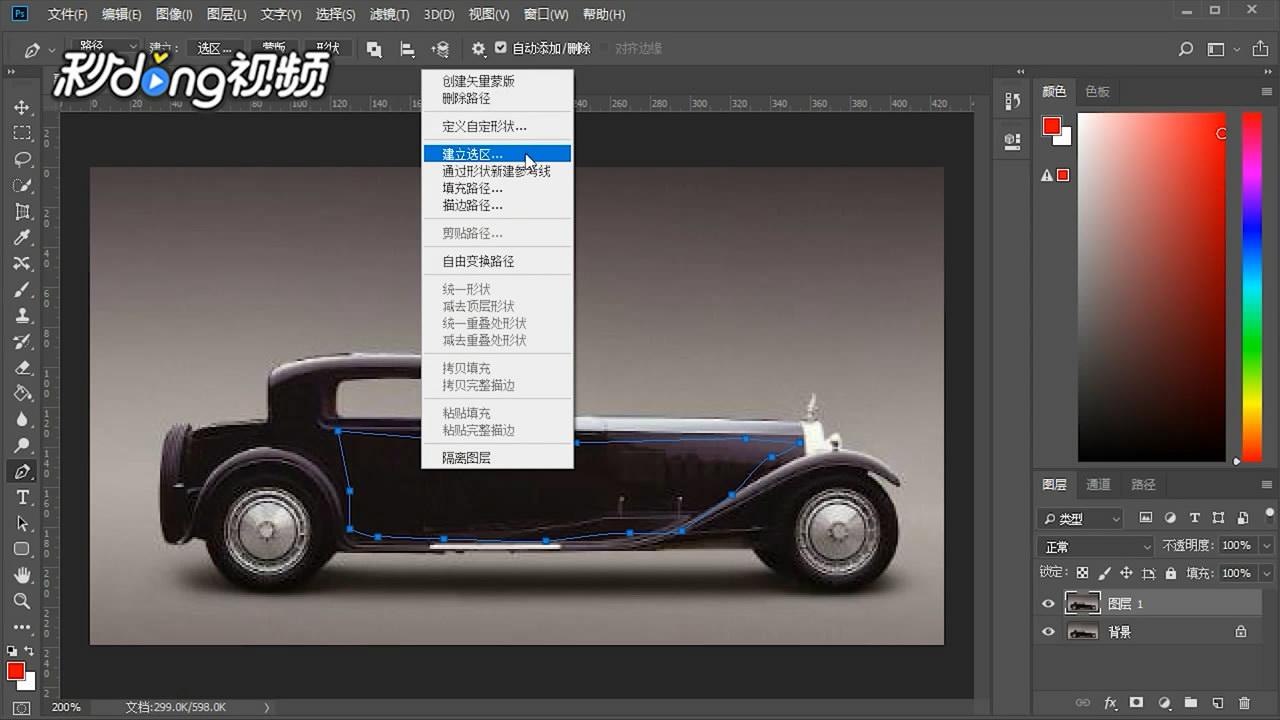
Task: Open the Layers panel menu
Action: (1266, 484)
